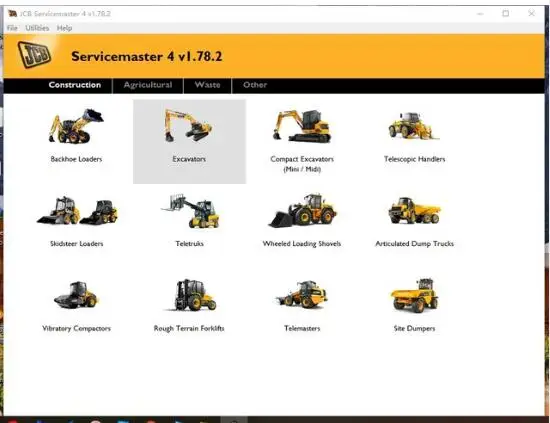550x423 pixels.
Task: Choose the Articulated Dump Trucks icon
Action: pos(414,210)
